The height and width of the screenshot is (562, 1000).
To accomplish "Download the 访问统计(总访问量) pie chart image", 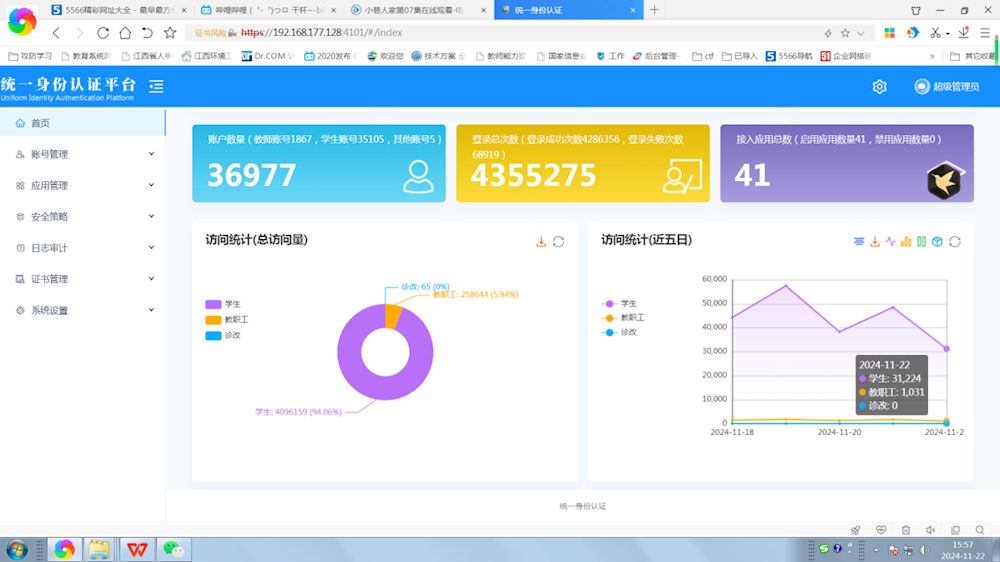I will pyautogui.click(x=541, y=241).
